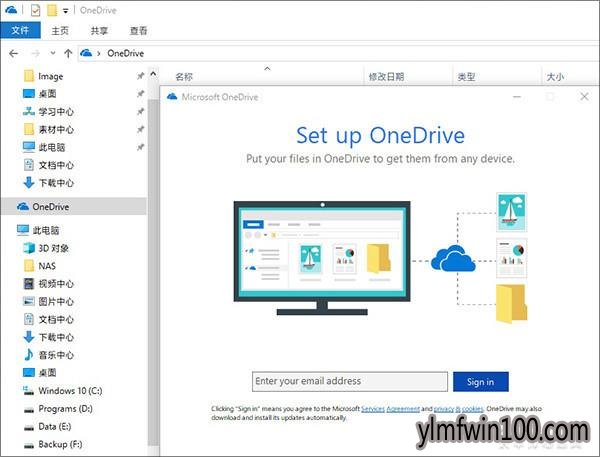Open 音乐中心 under 此电脑

tap(48, 355)
